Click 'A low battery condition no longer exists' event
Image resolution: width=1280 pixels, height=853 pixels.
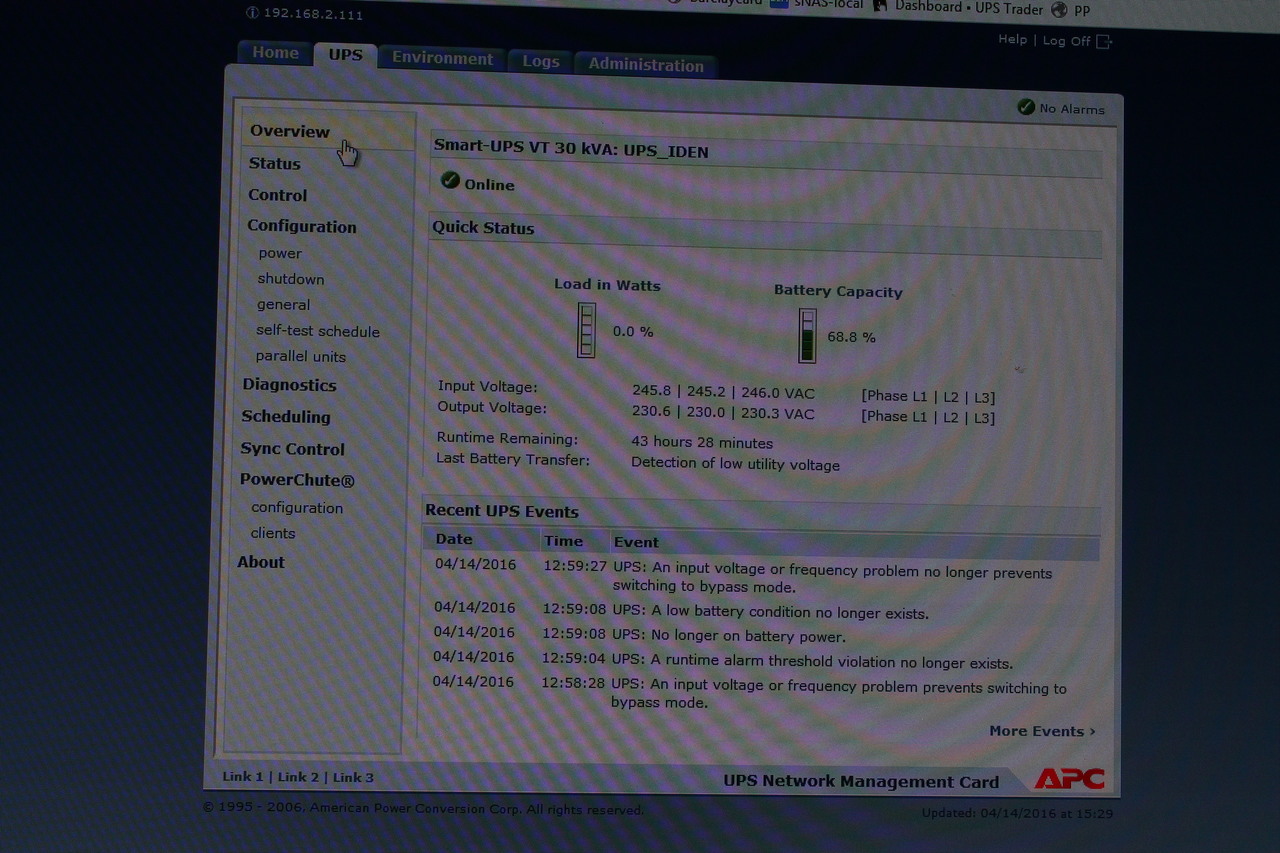click(770, 613)
